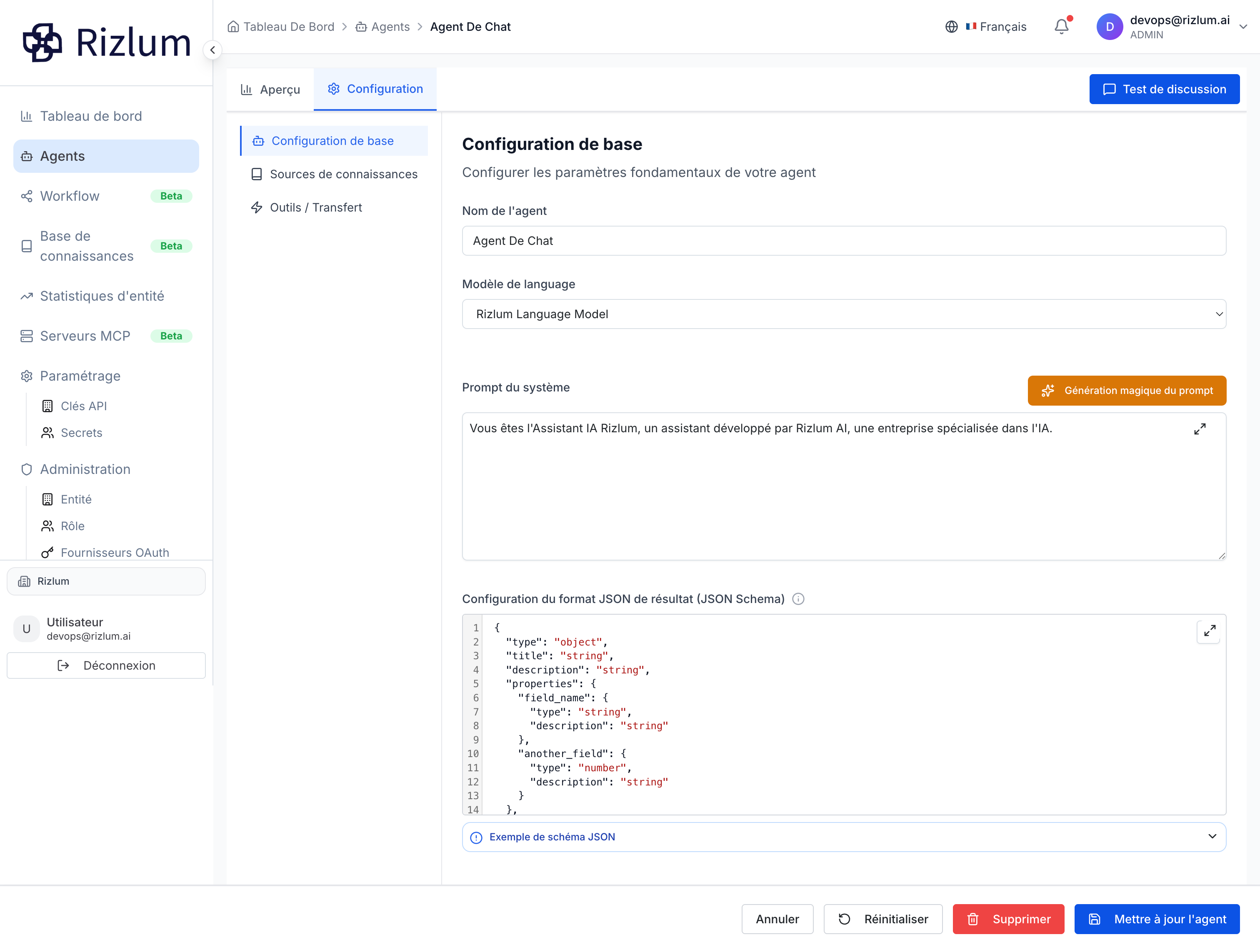Click the home icon in breadcrumb
The width and height of the screenshot is (1260, 952).
[233, 27]
